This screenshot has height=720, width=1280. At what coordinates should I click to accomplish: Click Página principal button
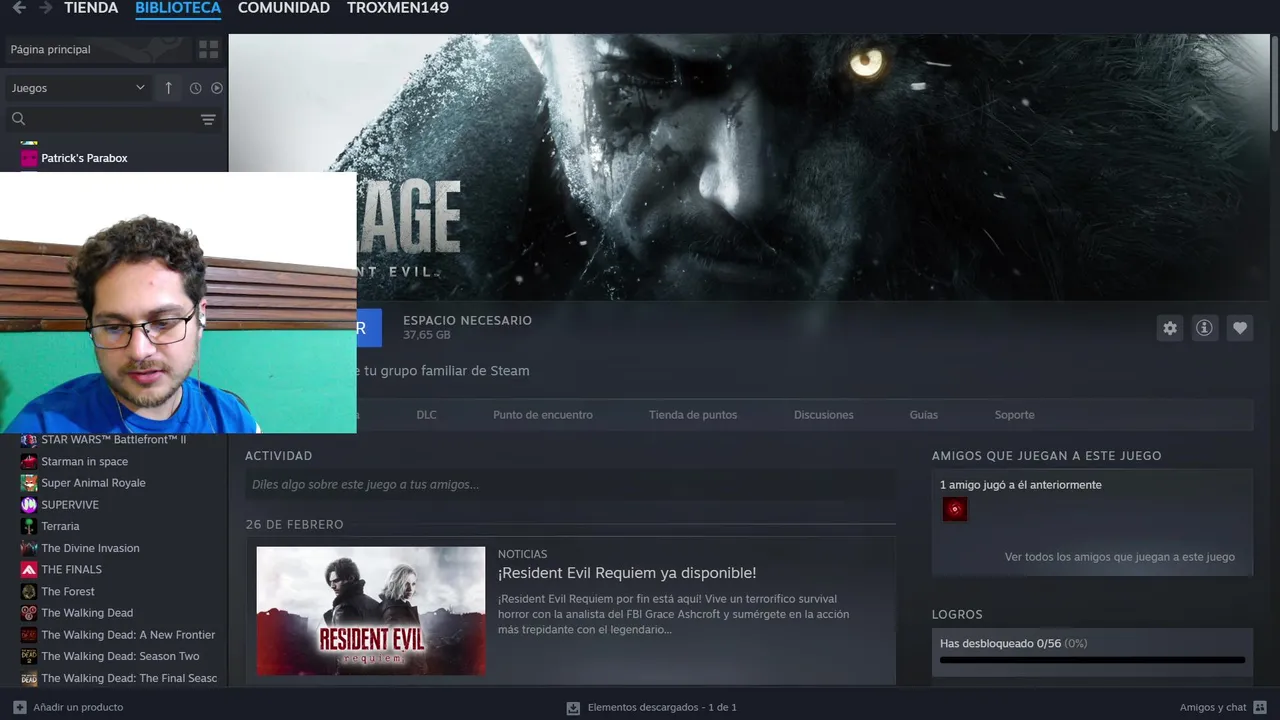click(96, 49)
